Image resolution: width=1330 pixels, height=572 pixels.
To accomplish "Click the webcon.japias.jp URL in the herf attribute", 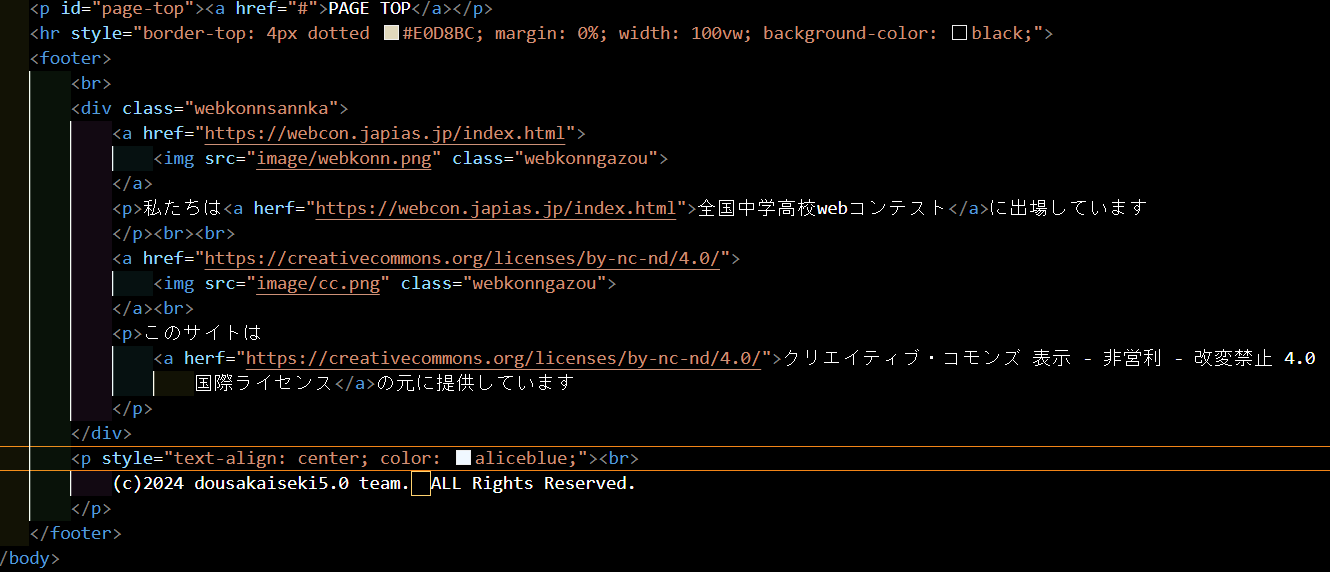I will click(496, 208).
